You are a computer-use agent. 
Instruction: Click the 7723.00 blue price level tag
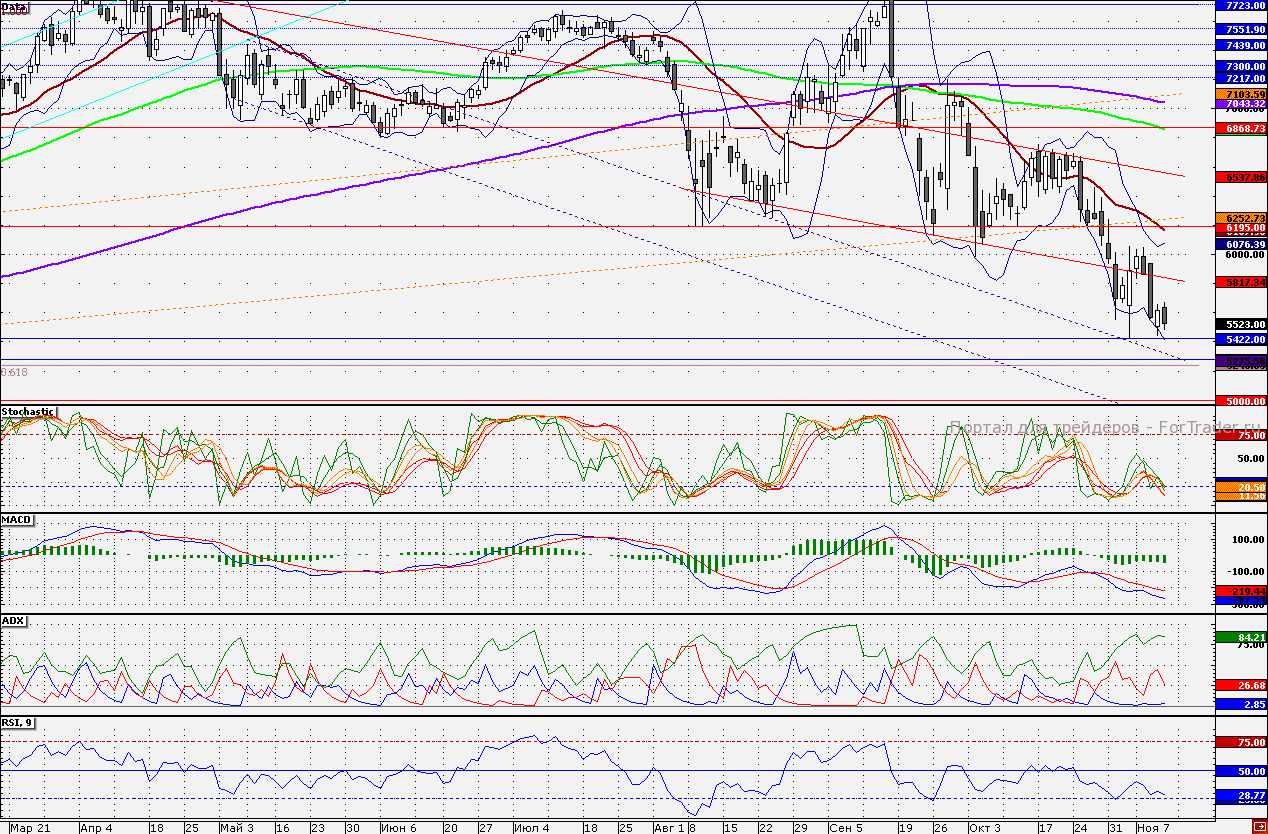point(1239,5)
